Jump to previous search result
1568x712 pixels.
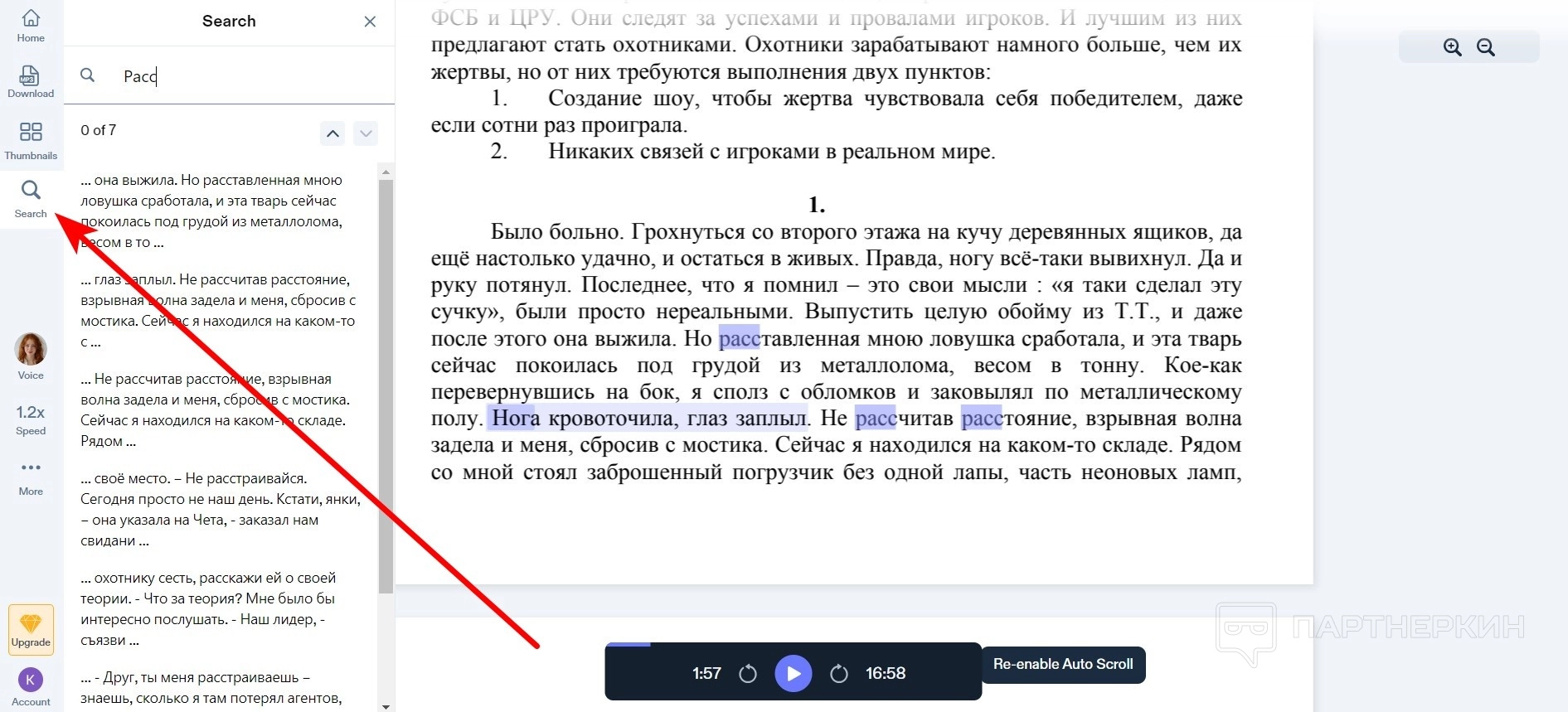click(333, 133)
